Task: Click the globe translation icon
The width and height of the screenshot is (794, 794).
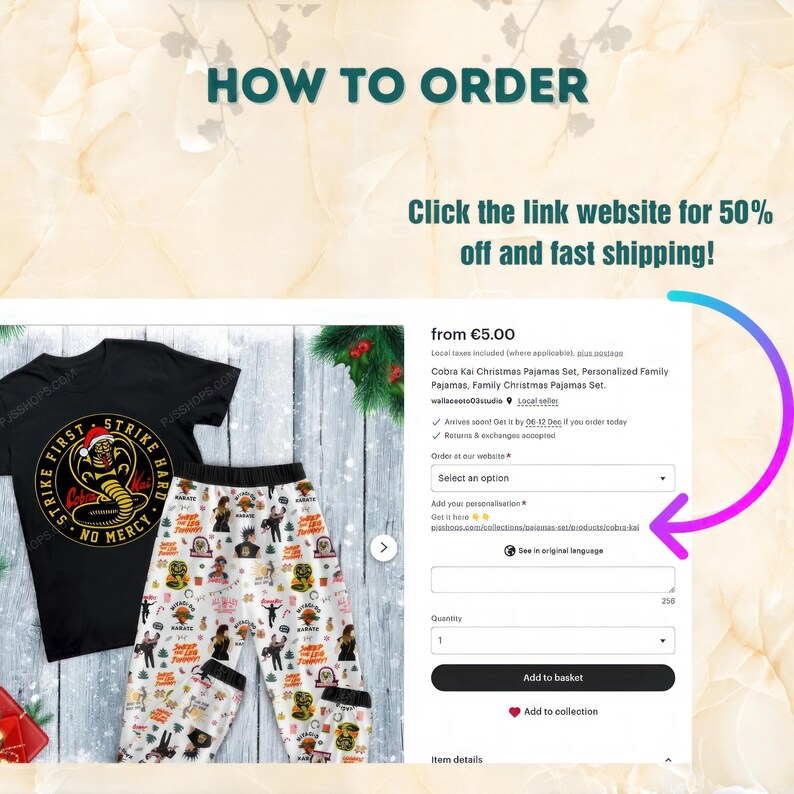Action: point(509,550)
